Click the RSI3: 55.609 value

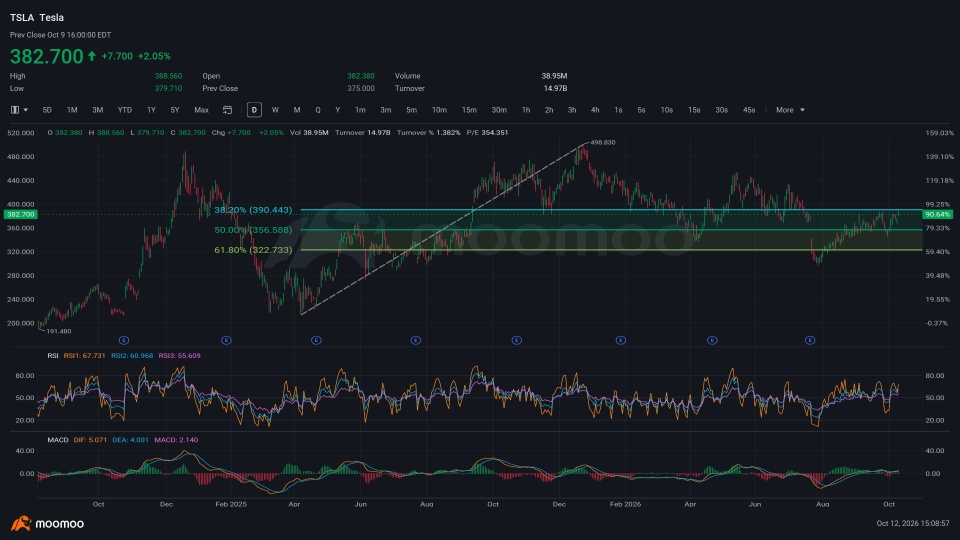[x=179, y=356]
